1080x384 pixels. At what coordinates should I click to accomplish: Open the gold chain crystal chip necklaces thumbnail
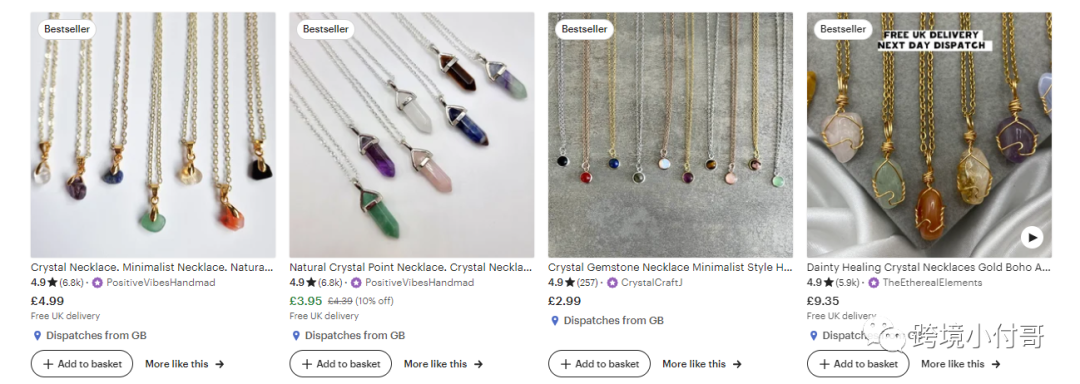click(x=153, y=135)
